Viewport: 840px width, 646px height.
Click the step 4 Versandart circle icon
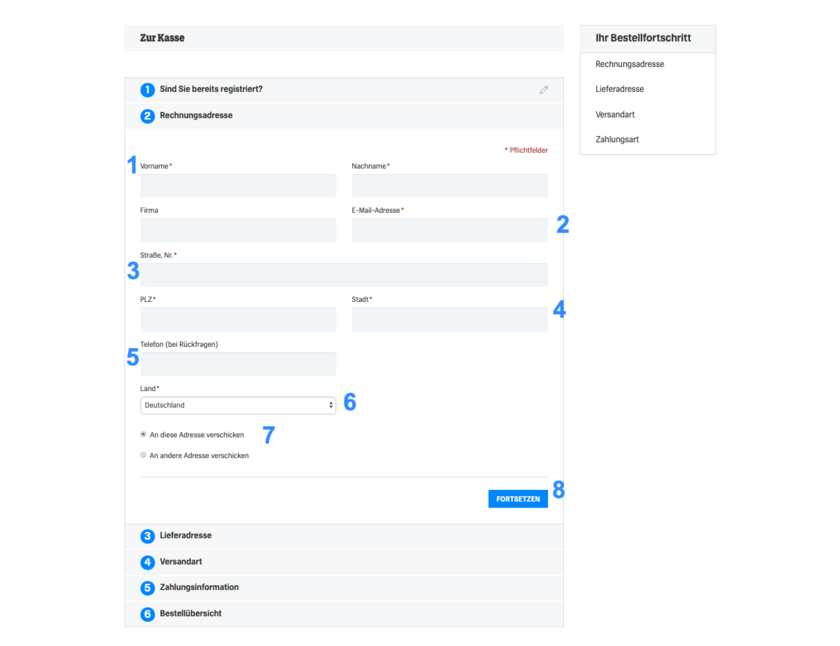click(147, 562)
